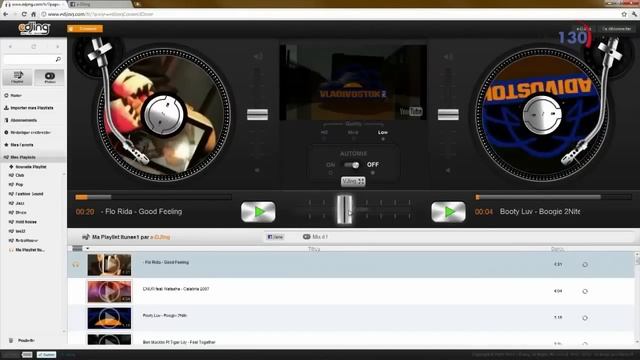Click the browser reload button
This screenshot has height=360, width=640.
click(24, 14)
